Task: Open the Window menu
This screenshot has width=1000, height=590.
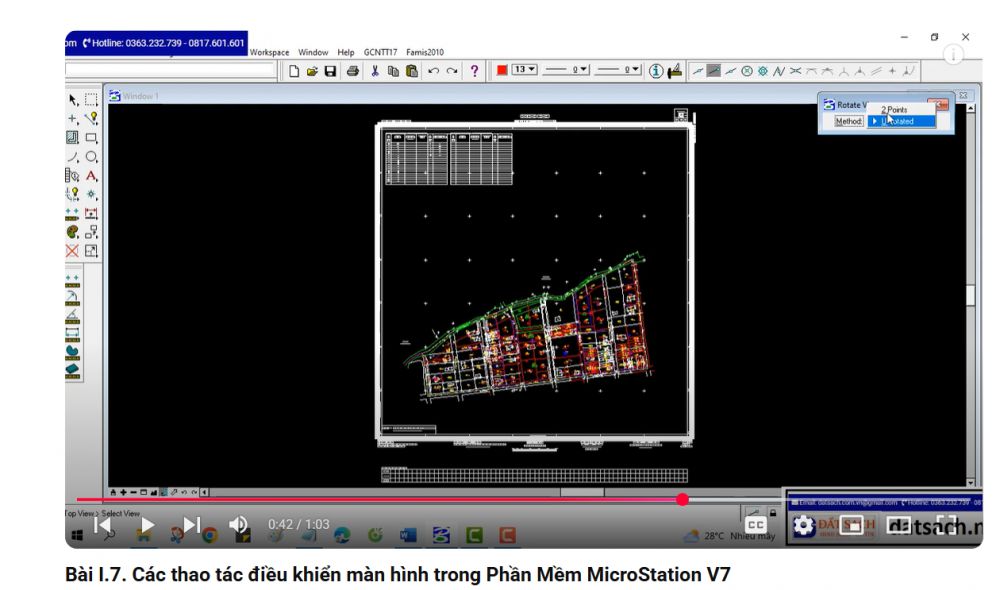Action: pyautogui.click(x=313, y=52)
